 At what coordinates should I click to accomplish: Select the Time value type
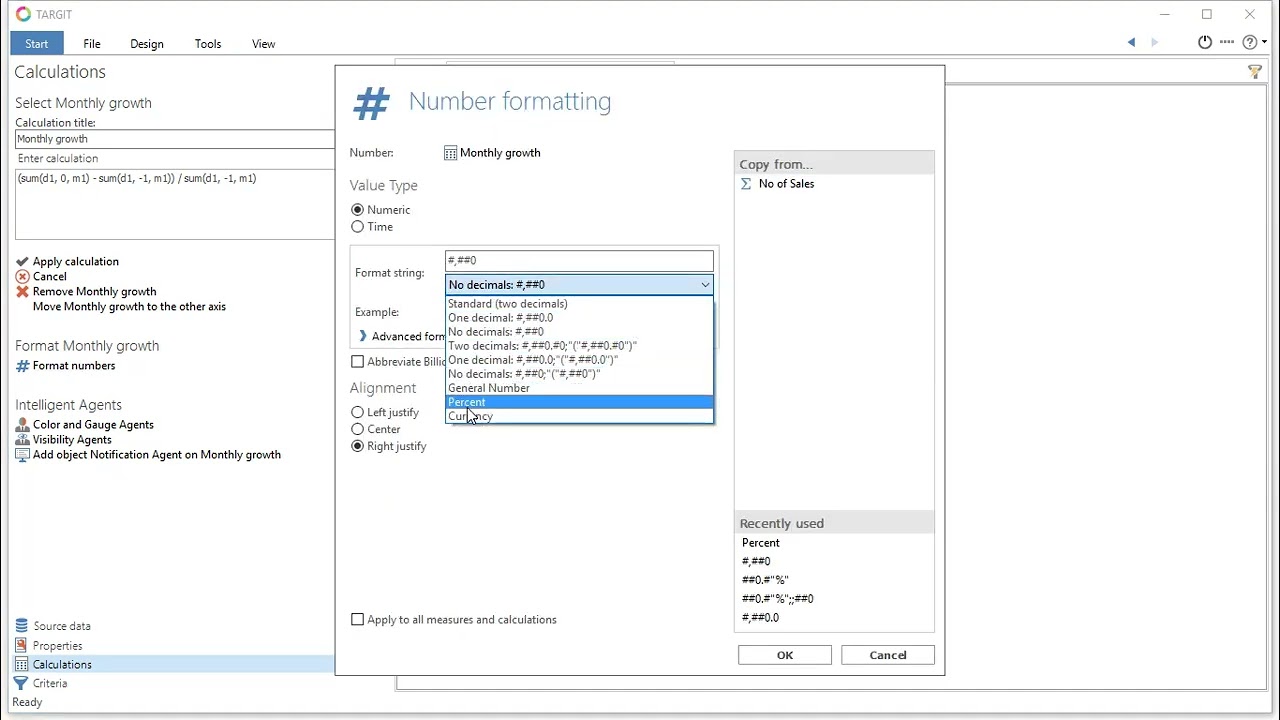click(357, 227)
